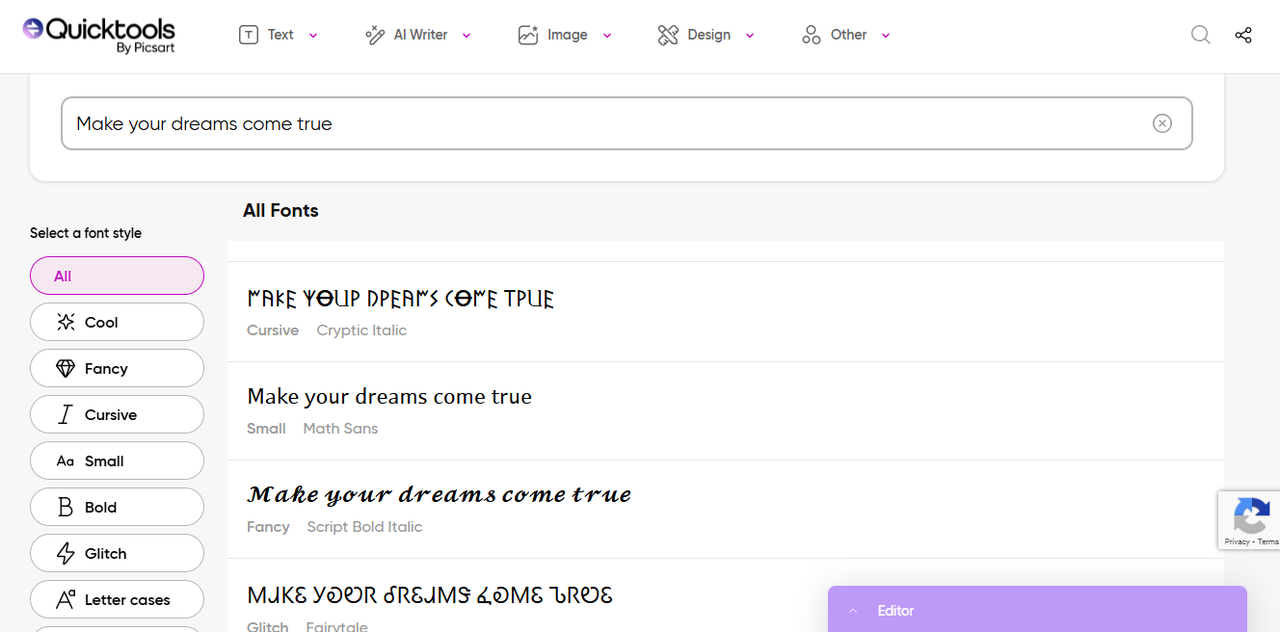
Task: Click the Bold B icon
Action: click(66, 507)
